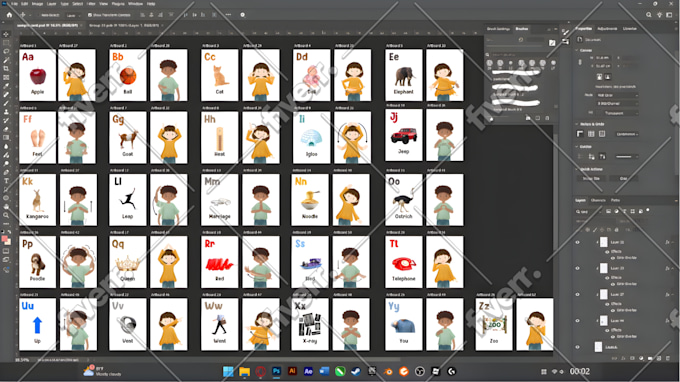Set canvas orientation to landscape

[x=608, y=77]
